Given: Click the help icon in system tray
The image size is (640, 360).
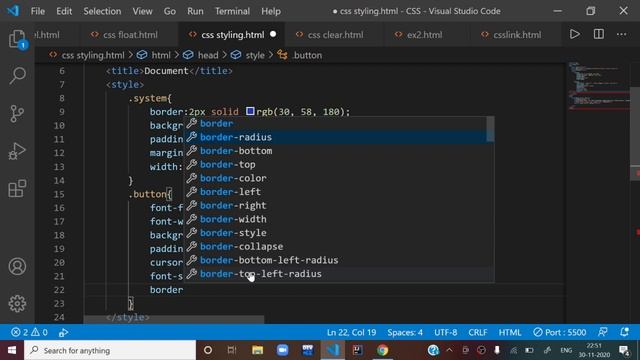Looking at the screenshot, I should [433, 350].
